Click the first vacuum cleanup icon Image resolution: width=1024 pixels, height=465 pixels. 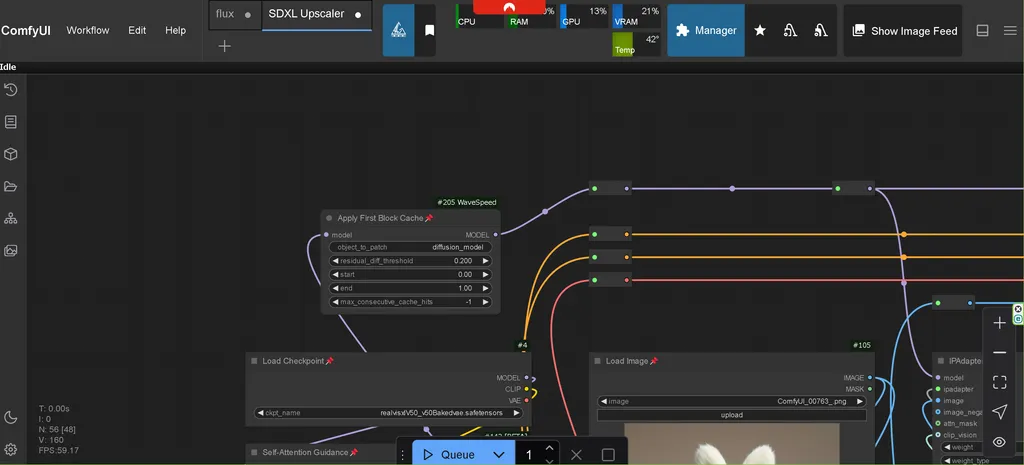click(790, 30)
